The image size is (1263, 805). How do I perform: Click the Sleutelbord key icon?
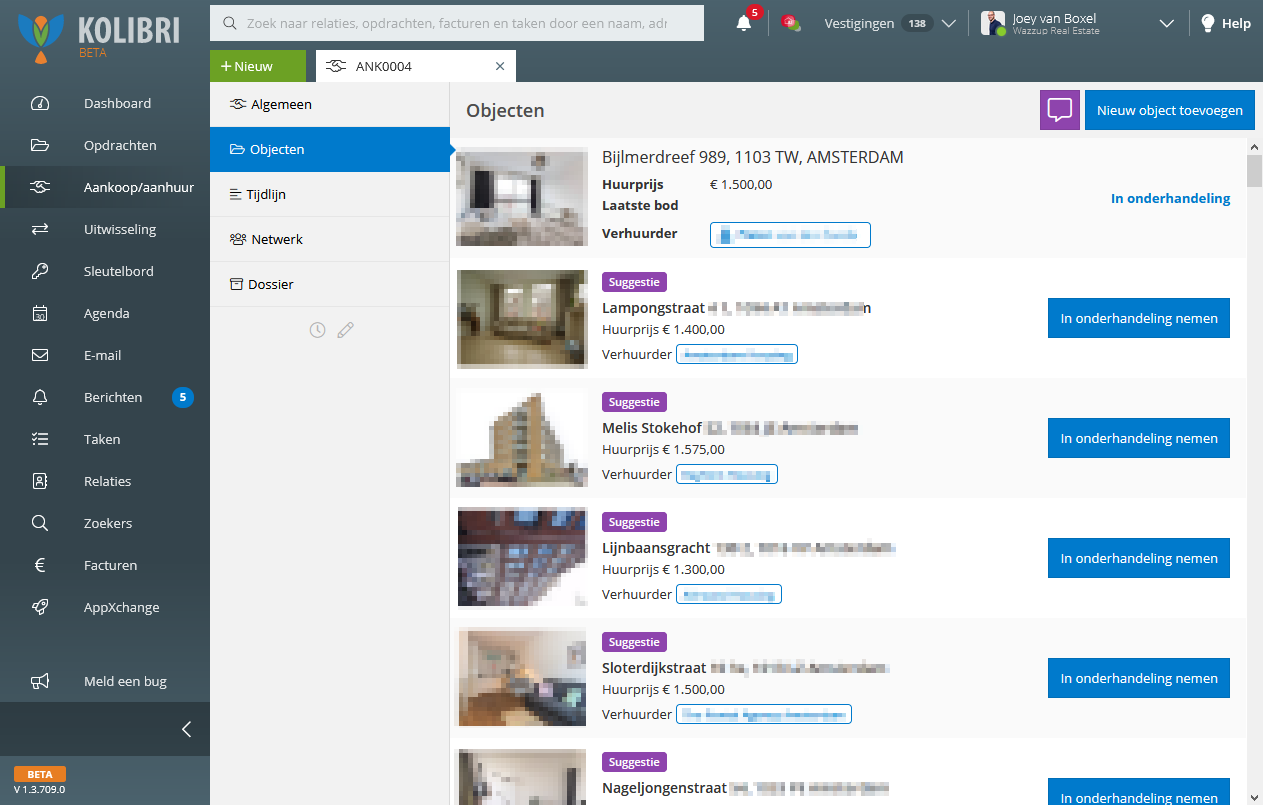tap(40, 271)
